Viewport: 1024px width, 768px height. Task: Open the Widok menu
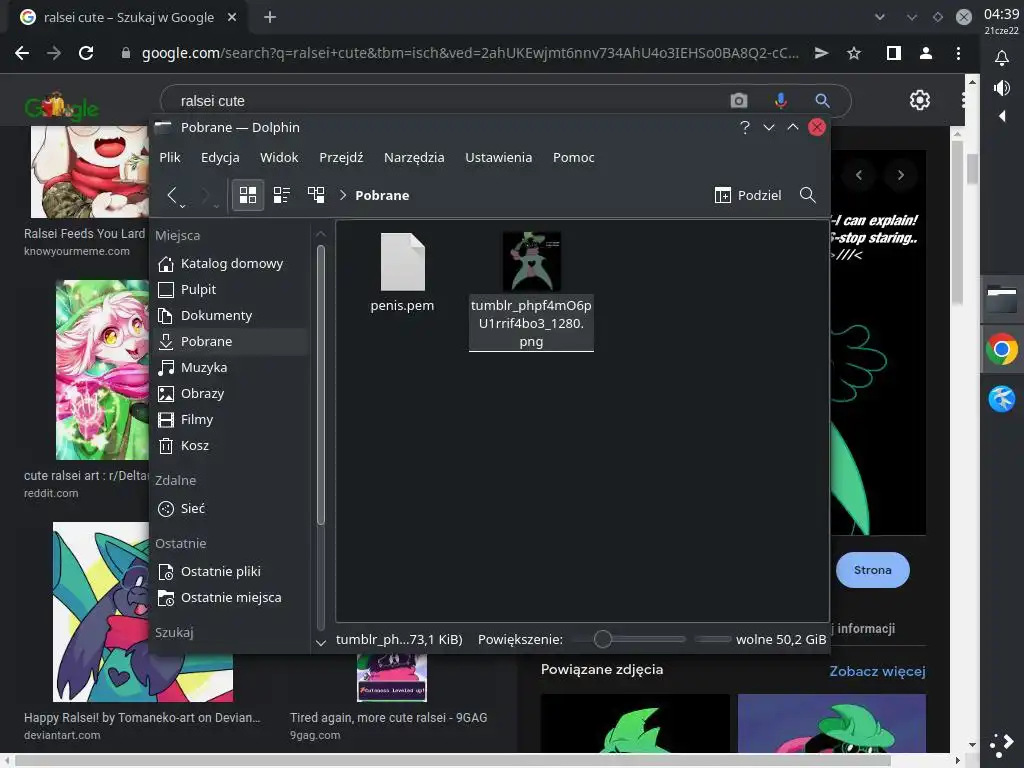point(279,157)
